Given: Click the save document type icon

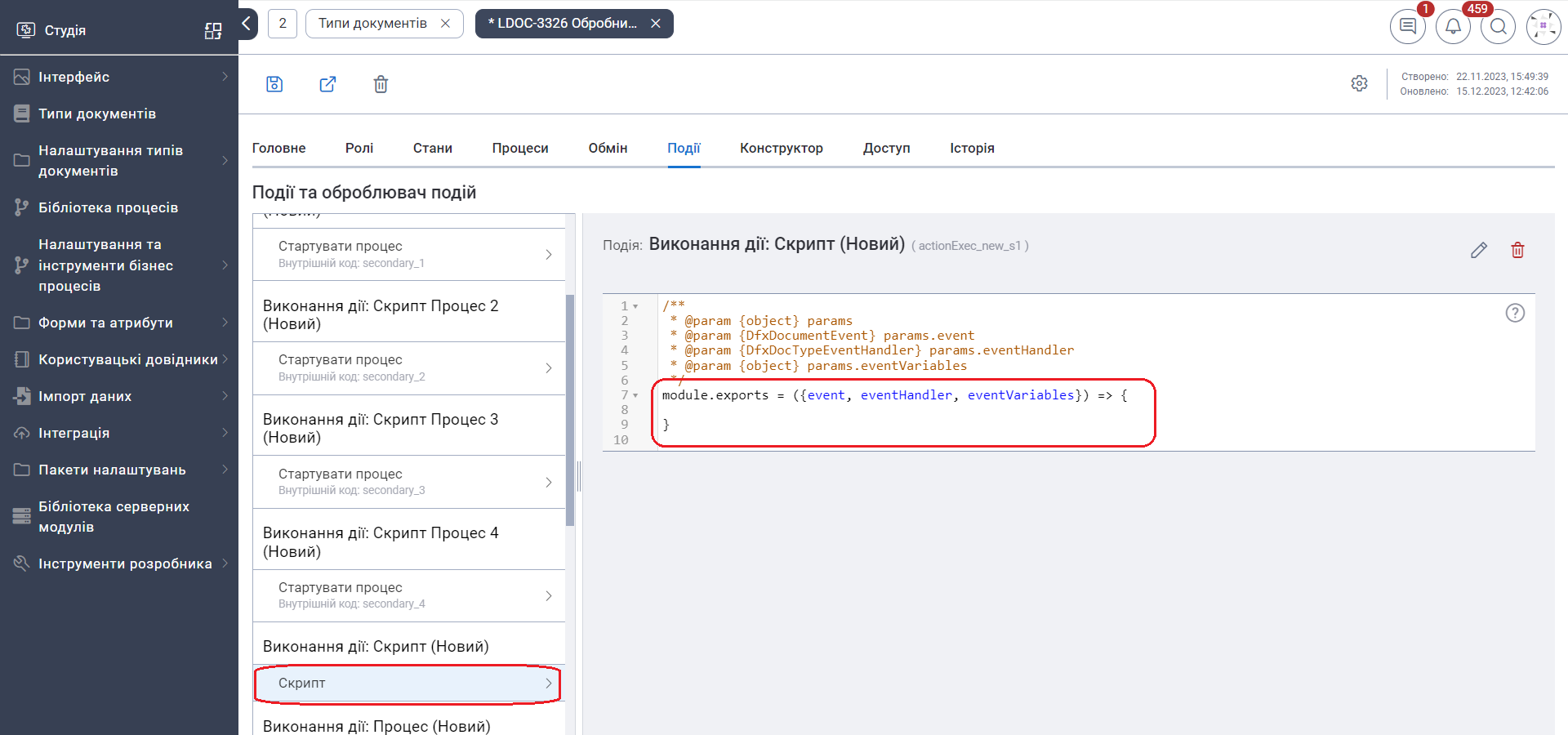Looking at the screenshot, I should coord(274,84).
